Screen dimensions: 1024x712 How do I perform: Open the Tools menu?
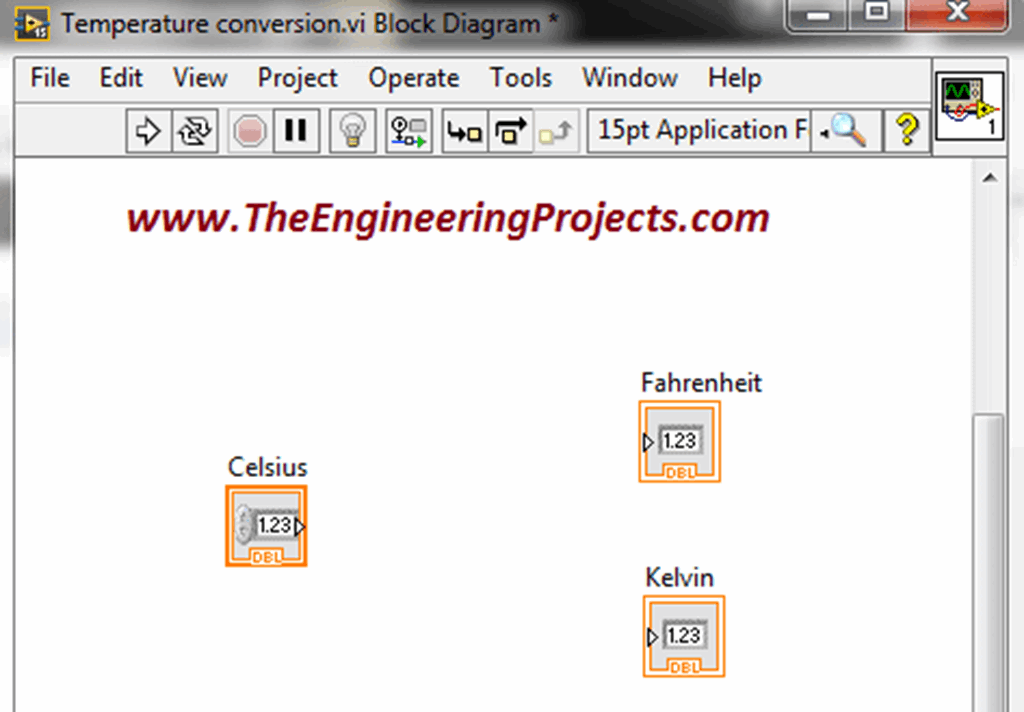(520, 78)
